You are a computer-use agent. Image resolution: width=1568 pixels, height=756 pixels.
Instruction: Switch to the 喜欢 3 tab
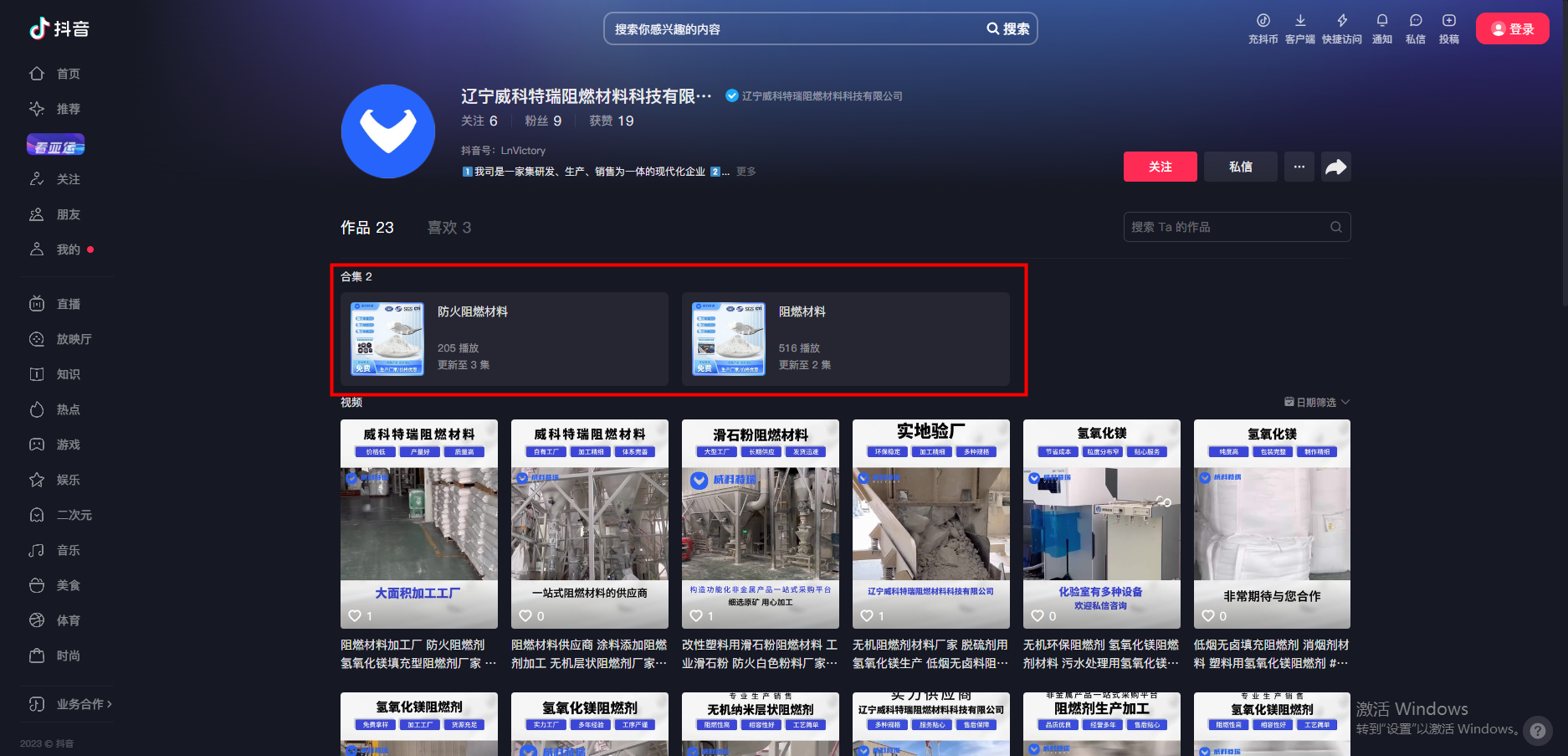pos(448,228)
